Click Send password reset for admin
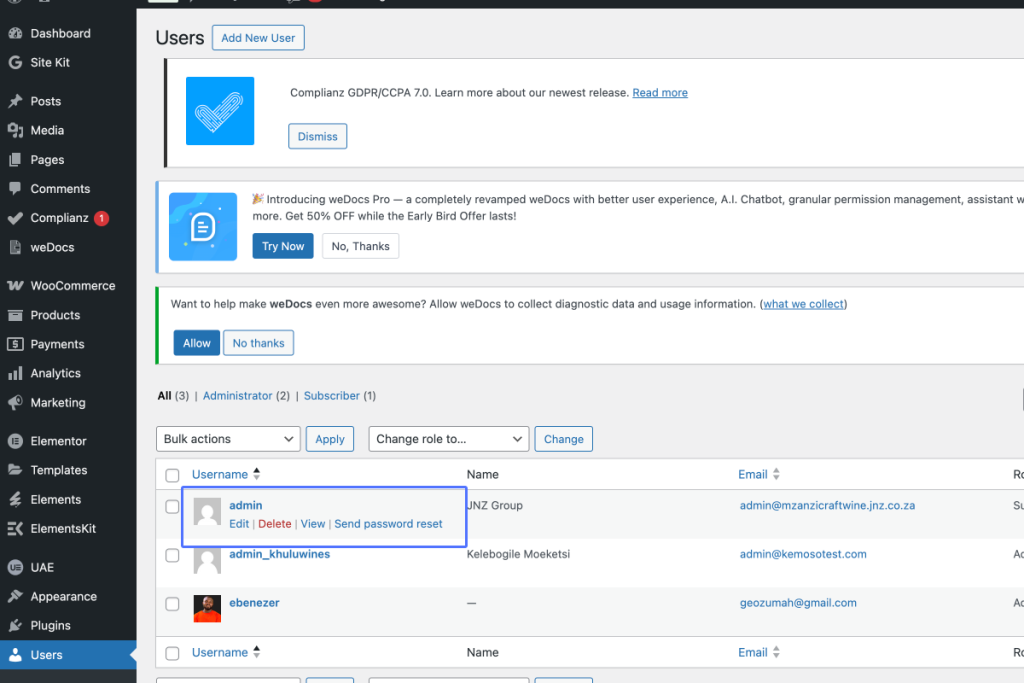This screenshot has height=683, width=1024. pos(388,524)
